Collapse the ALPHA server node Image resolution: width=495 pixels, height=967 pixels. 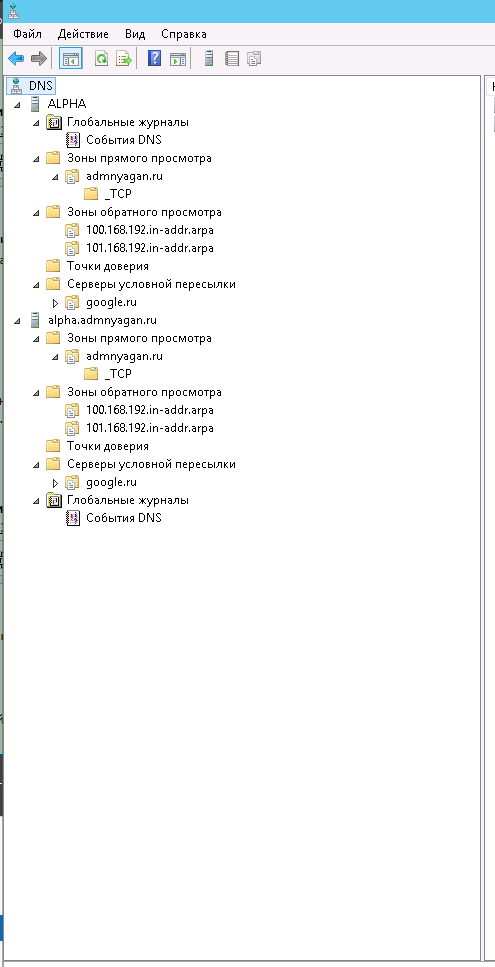click(x=17, y=104)
